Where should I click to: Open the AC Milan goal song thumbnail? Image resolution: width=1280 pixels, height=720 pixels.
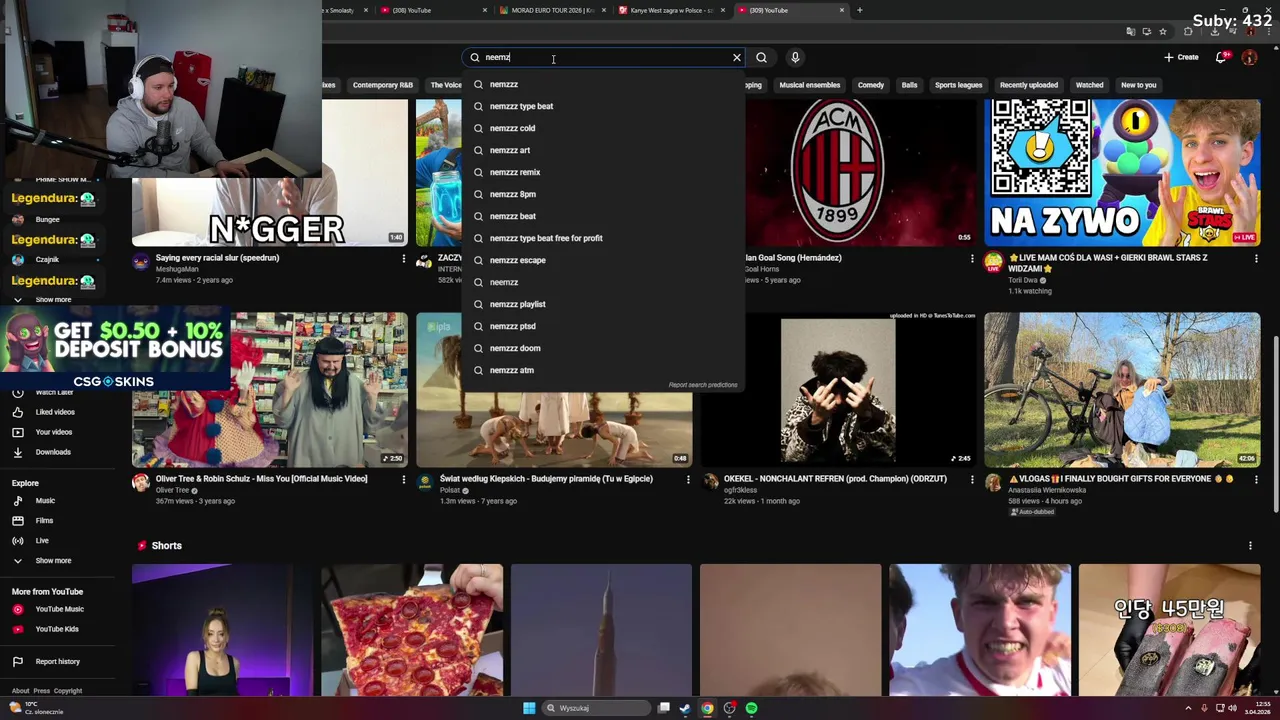860,172
